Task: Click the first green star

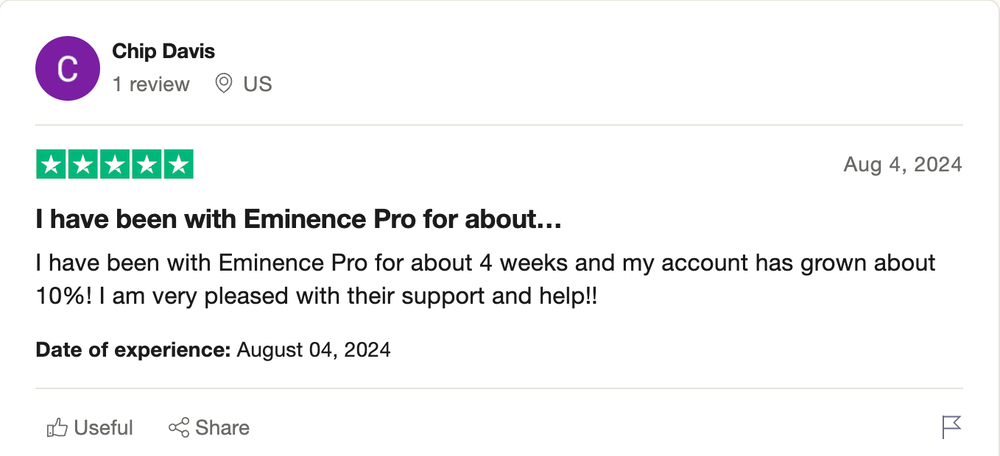Action: coord(51,165)
